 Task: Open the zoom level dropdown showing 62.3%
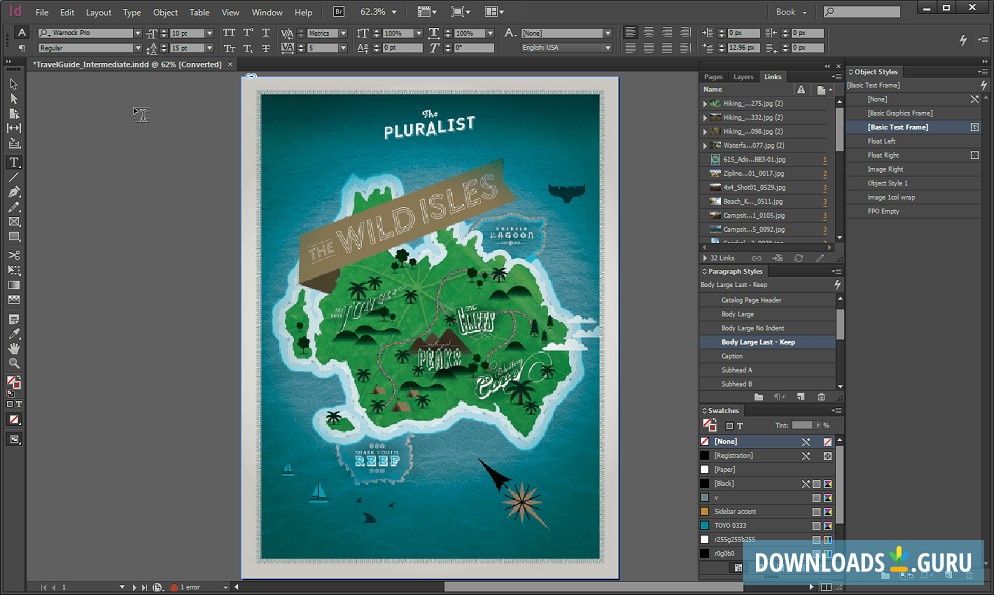pos(394,12)
